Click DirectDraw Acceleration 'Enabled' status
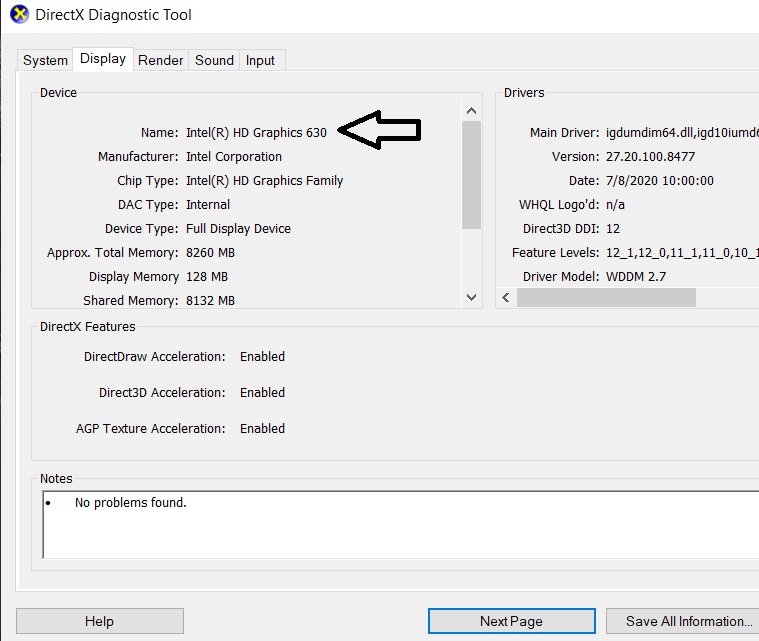759x641 pixels. tap(262, 357)
